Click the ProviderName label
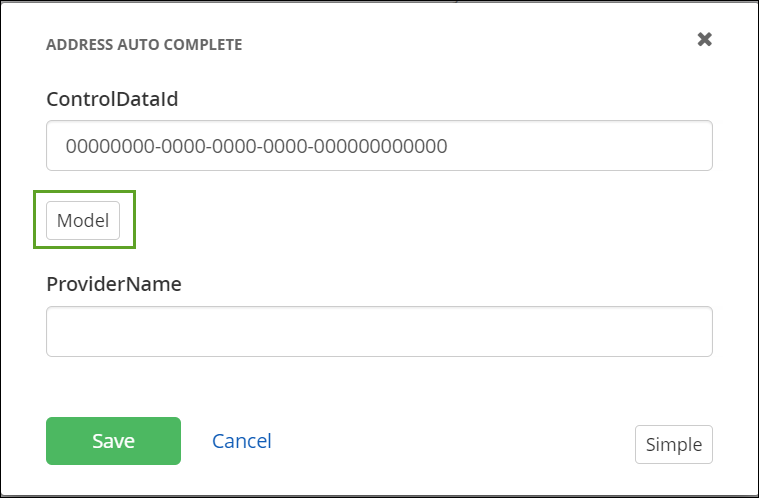The image size is (760, 498). [114, 284]
